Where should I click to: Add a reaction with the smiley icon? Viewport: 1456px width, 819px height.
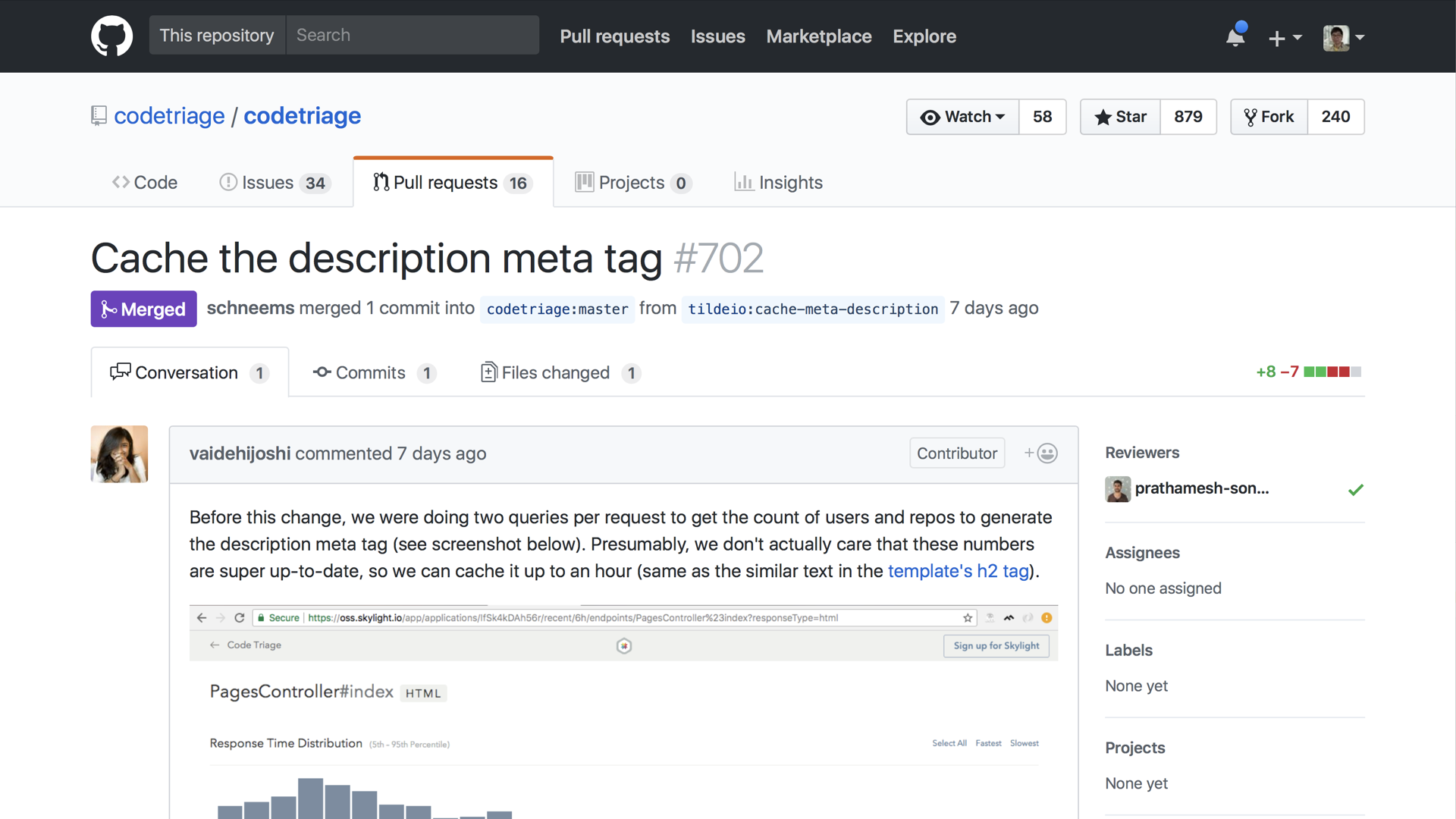(1046, 453)
